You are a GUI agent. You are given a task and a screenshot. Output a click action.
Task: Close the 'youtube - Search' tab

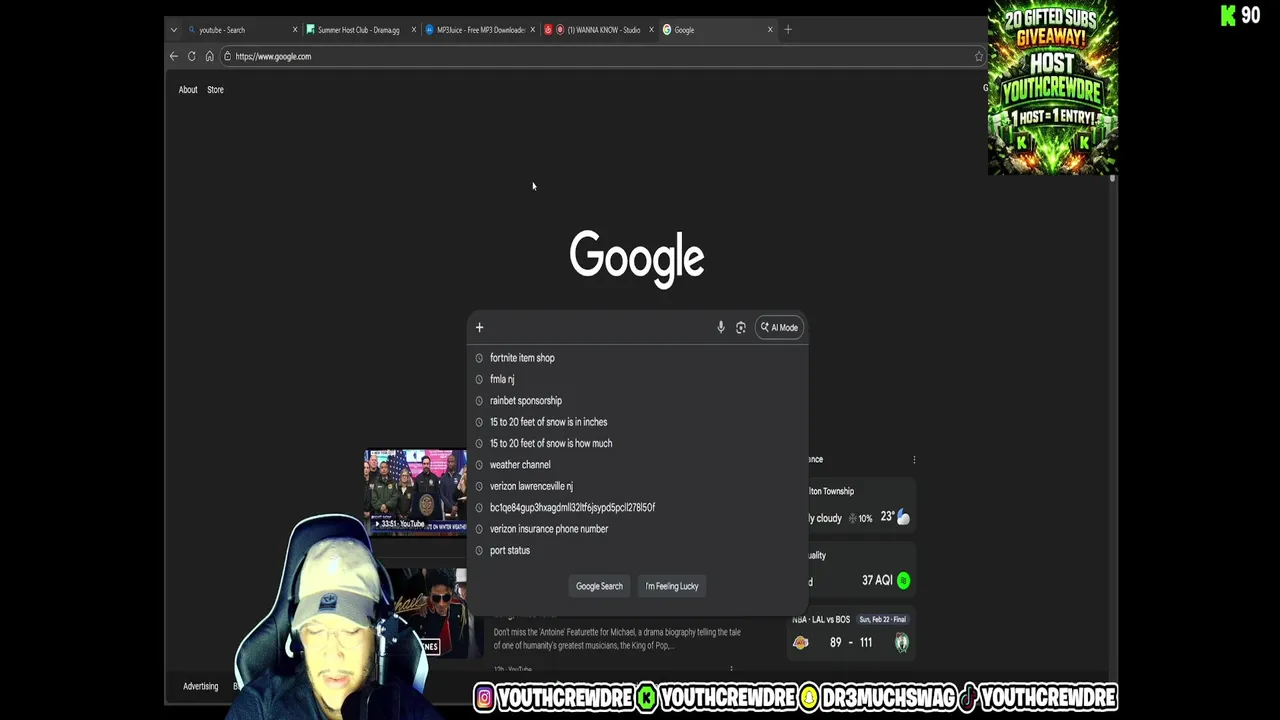click(x=295, y=30)
